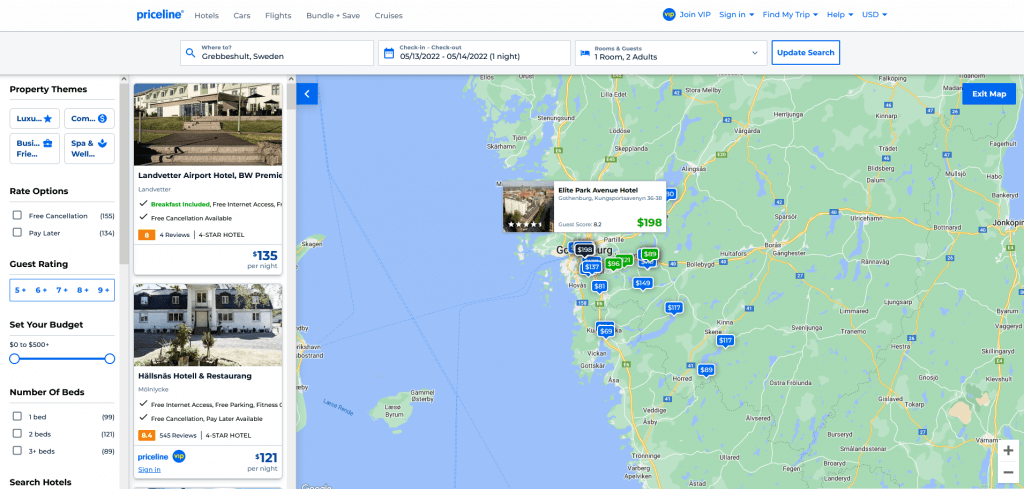Screen dimensions: 1024x489
Task: Open the Cruises menu item
Action: tap(389, 16)
